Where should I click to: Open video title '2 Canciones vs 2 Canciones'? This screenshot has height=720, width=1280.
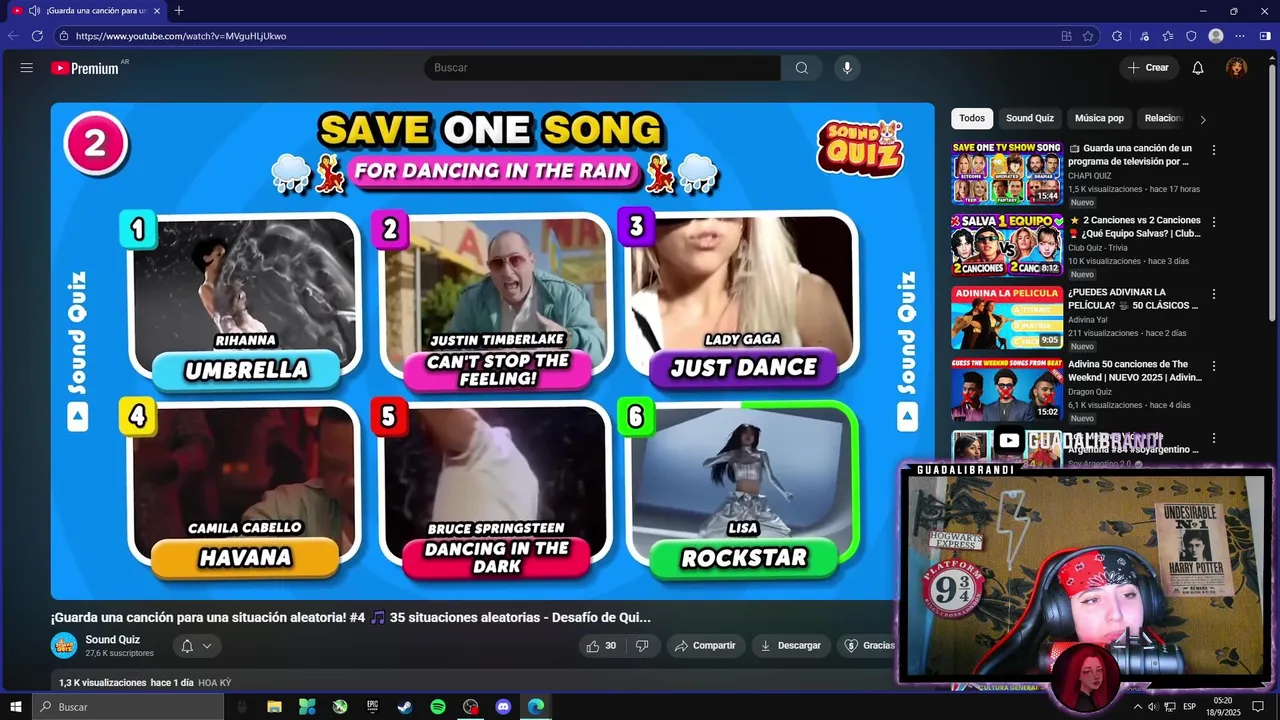tap(1135, 226)
